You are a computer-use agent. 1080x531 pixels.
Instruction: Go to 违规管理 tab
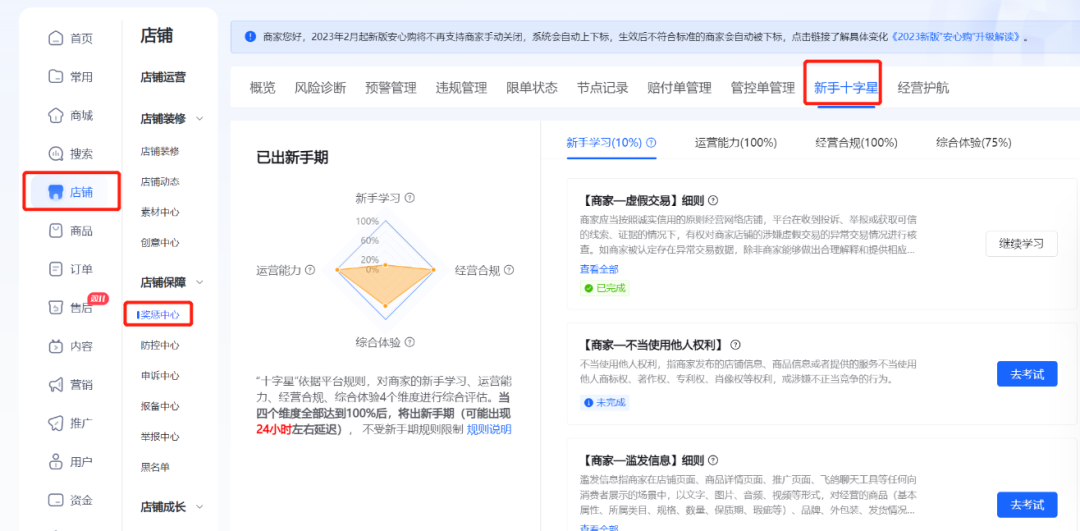click(461, 87)
